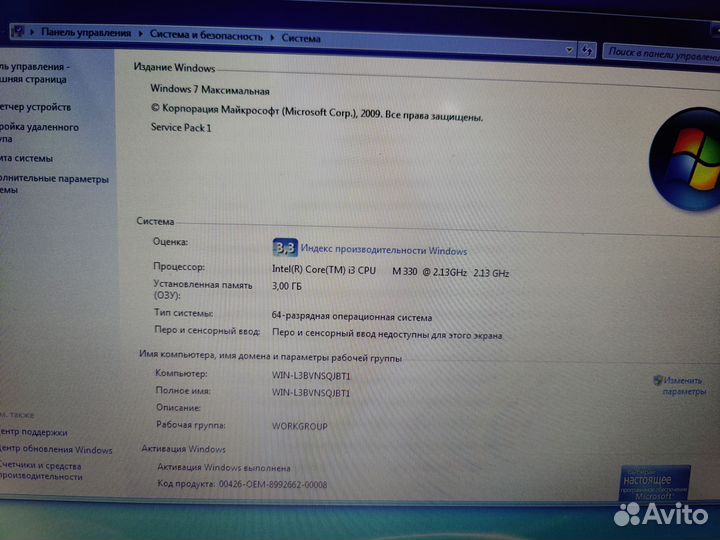Open 'Индекс производительности Windows' link

[x=384, y=250]
